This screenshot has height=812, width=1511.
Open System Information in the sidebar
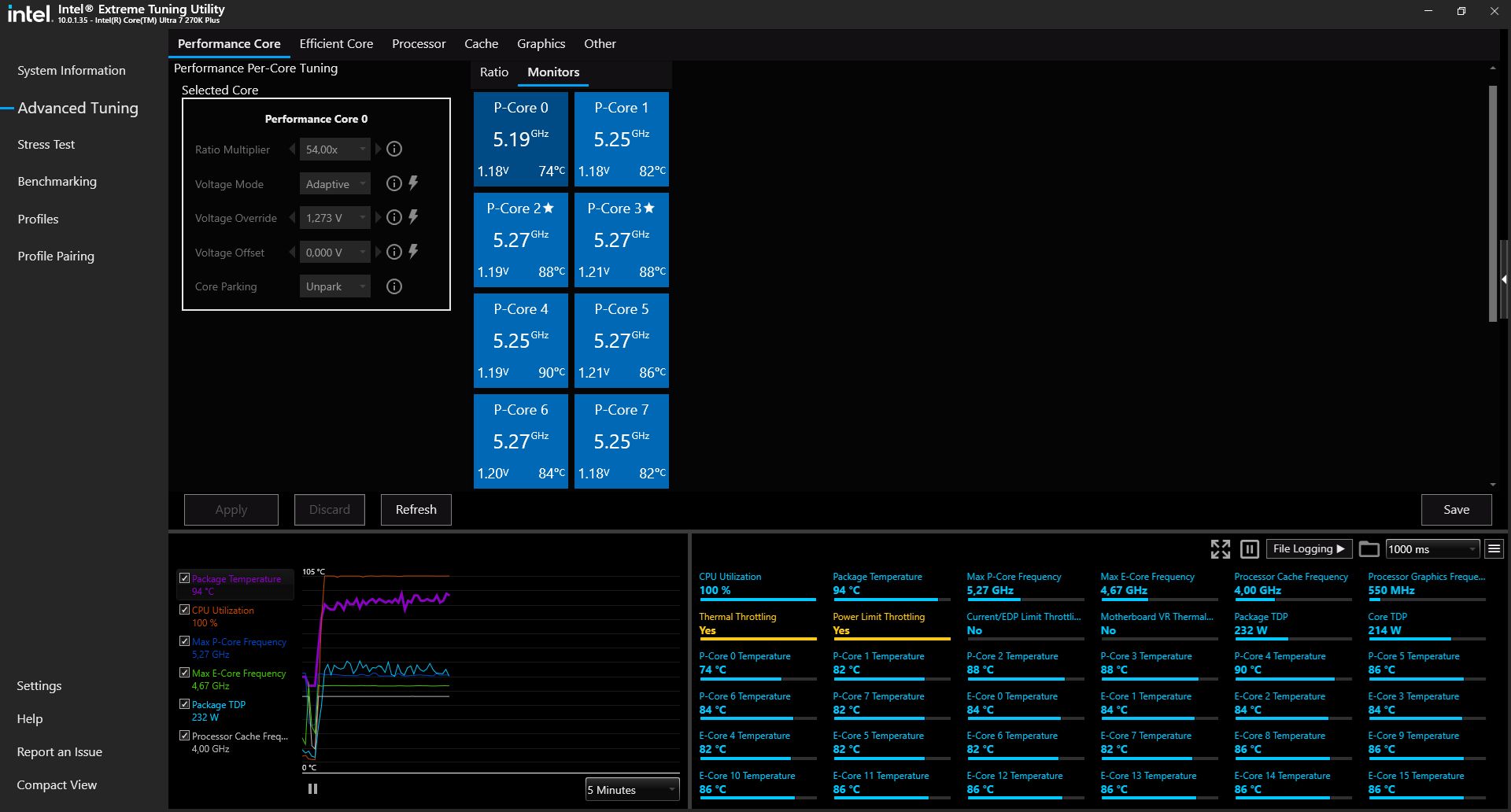(x=72, y=70)
